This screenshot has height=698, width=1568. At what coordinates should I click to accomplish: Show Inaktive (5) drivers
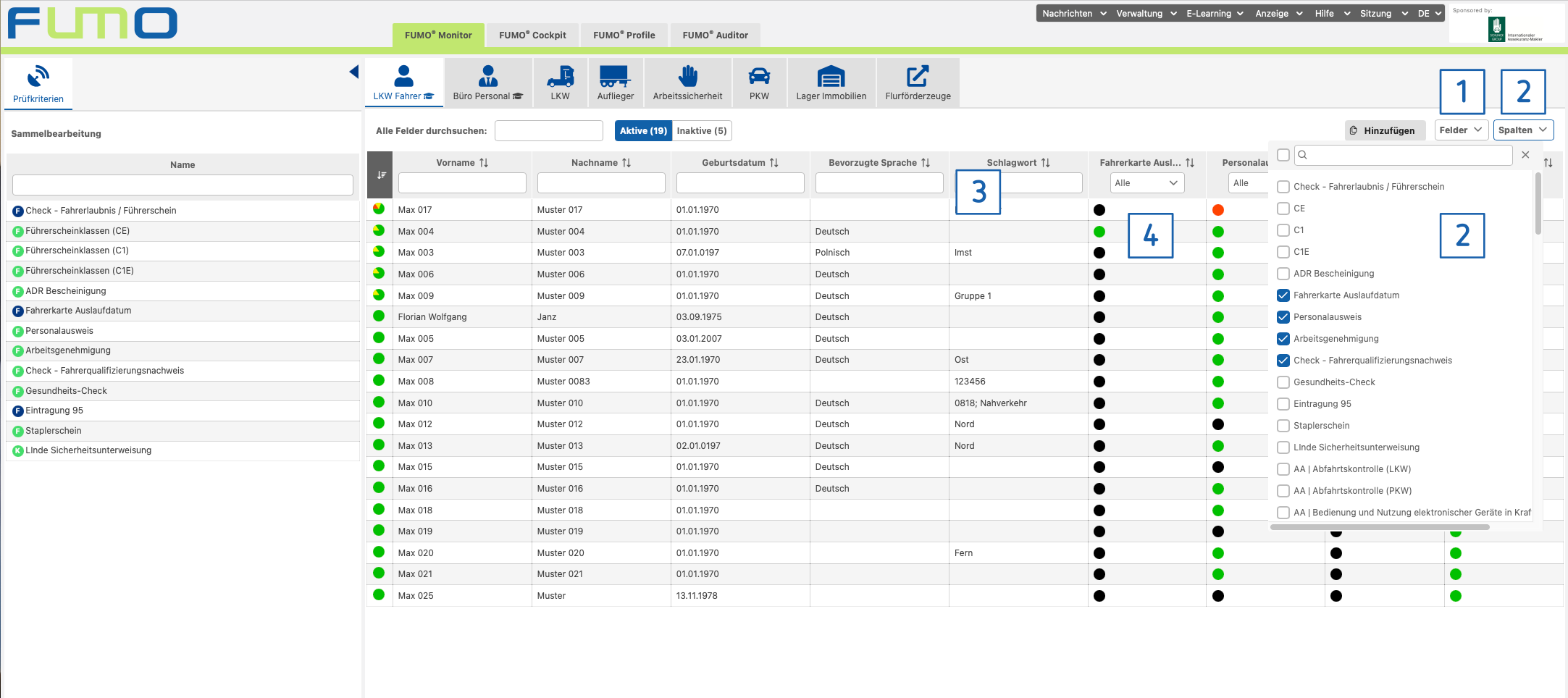pos(702,131)
